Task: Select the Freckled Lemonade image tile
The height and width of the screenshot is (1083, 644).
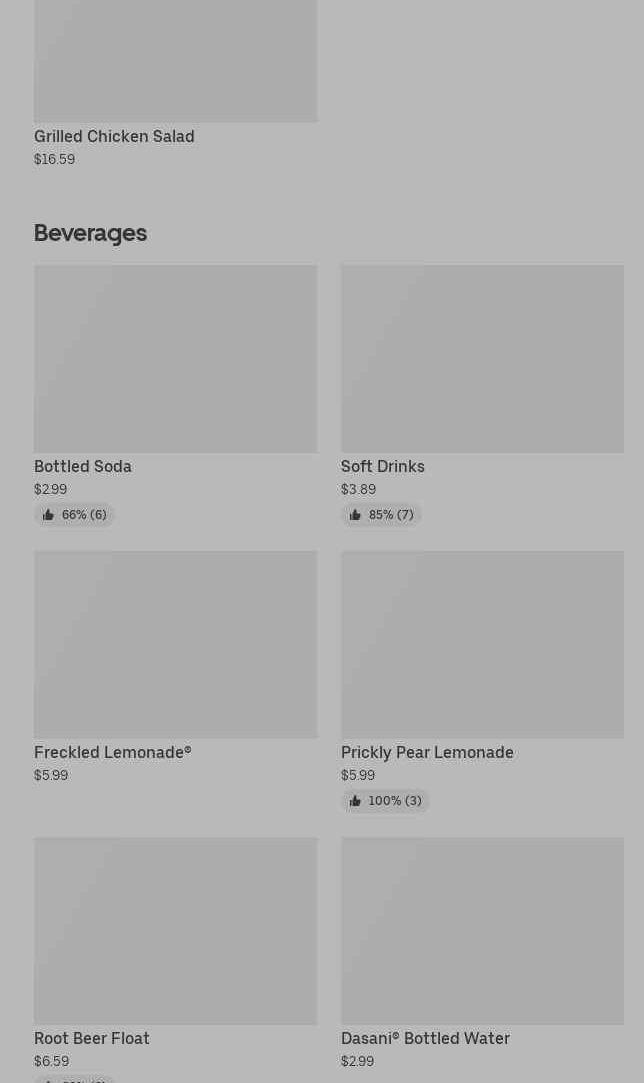Action: (x=175, y=644)
